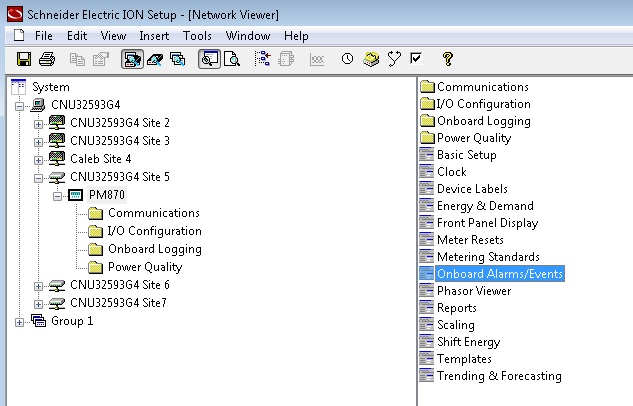The image size is (633, 406).
Task: Click the Shift Energy item icon
Action: (x=427, y=341)
